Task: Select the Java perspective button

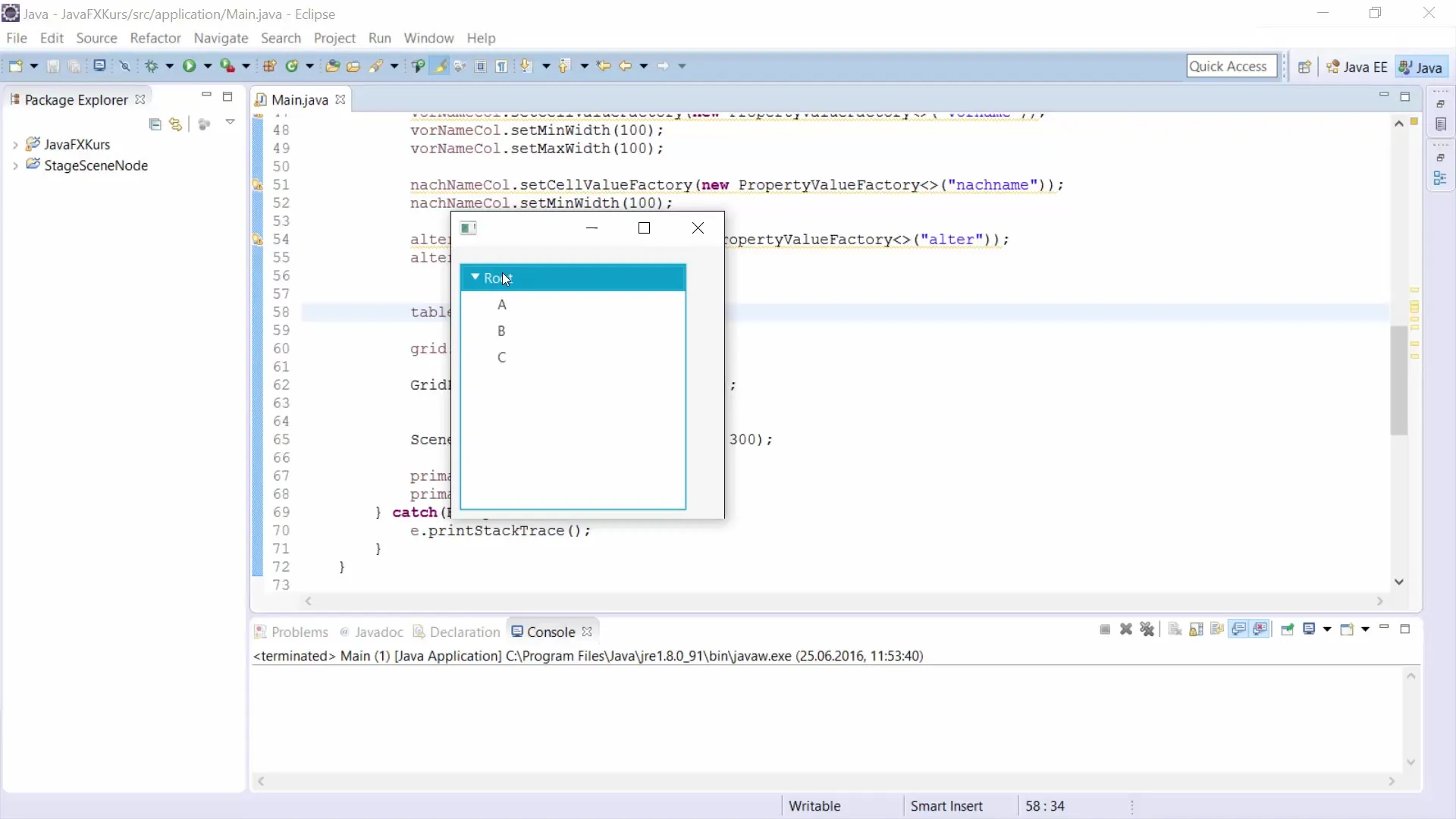Action: (1421, 67)
